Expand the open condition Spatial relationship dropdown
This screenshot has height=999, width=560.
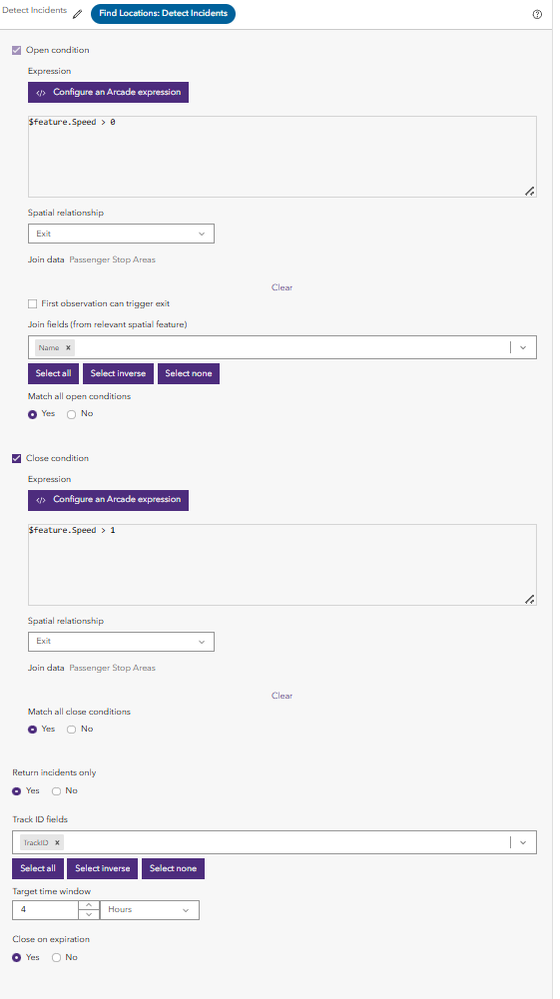click(x=121, y=234)
